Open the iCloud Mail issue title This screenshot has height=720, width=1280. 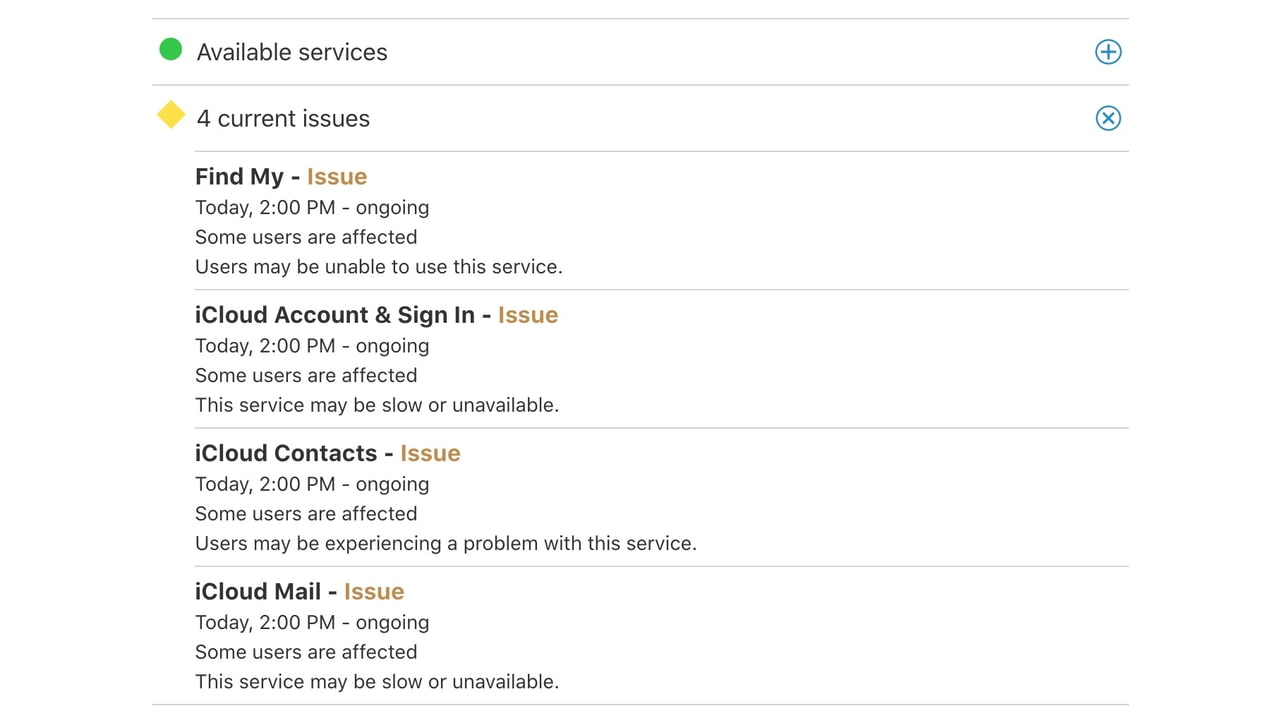[x=257, y=591]
